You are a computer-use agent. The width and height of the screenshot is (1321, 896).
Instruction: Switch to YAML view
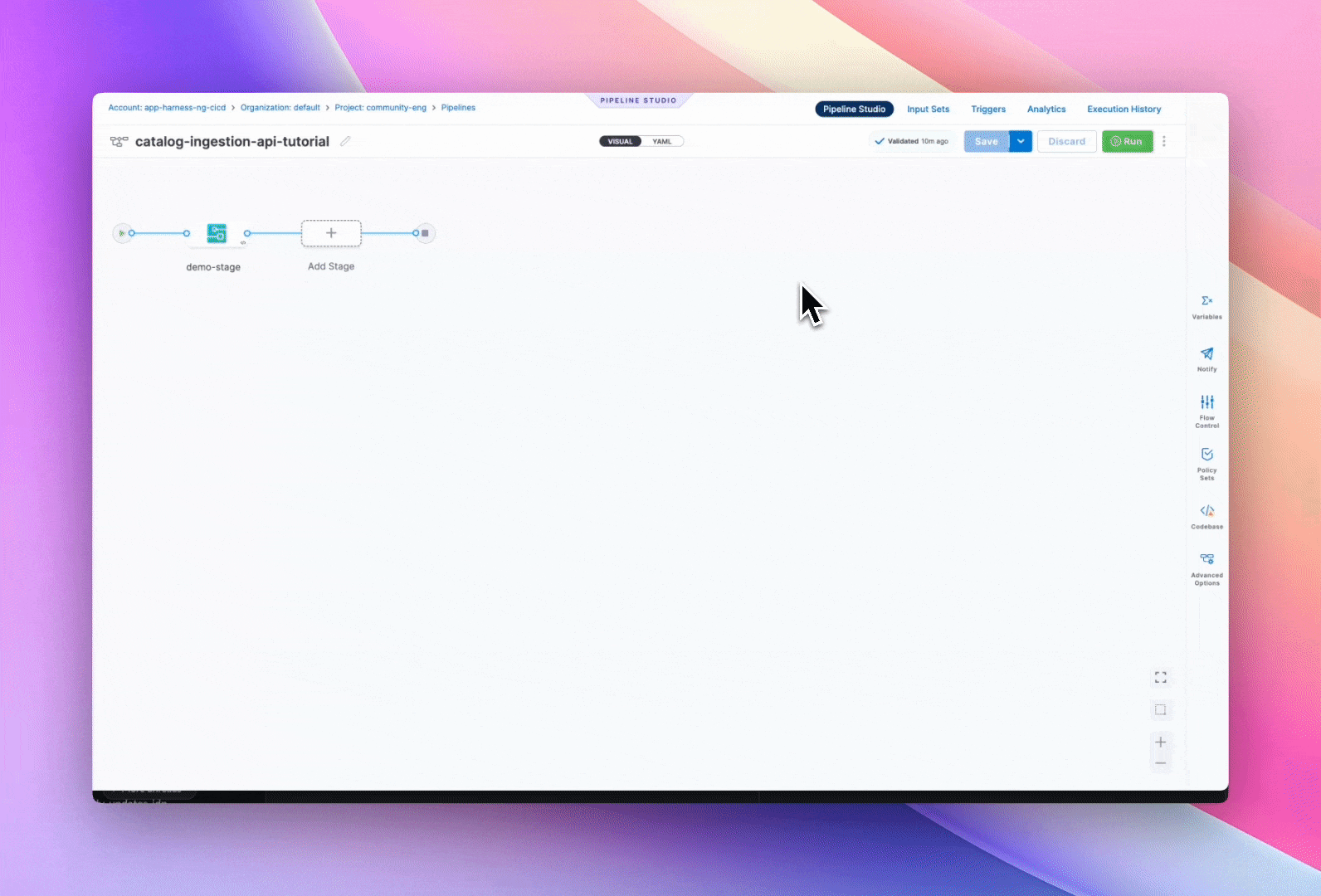click(x=662, y=142)
